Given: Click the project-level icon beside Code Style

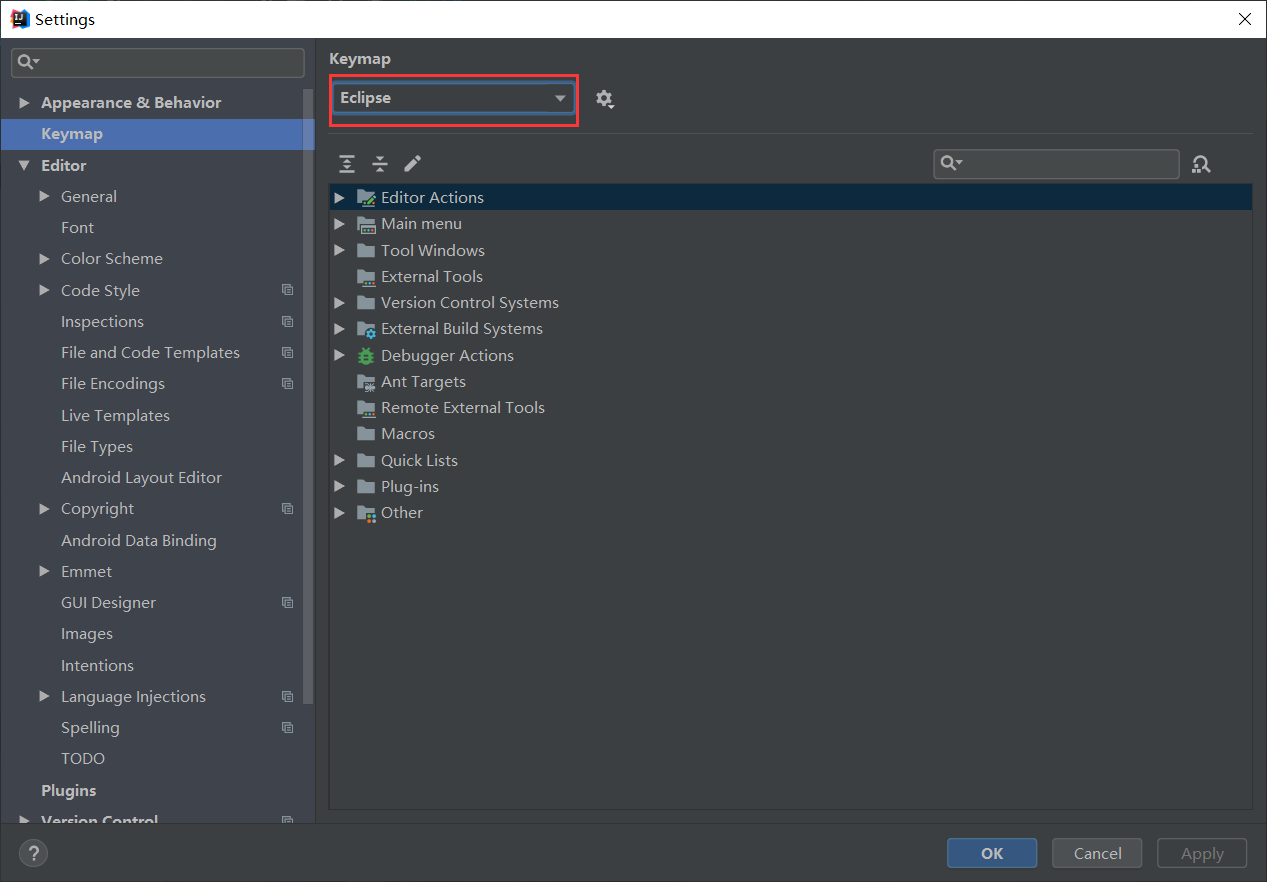Looking at the screenshot, I should 288,290.
